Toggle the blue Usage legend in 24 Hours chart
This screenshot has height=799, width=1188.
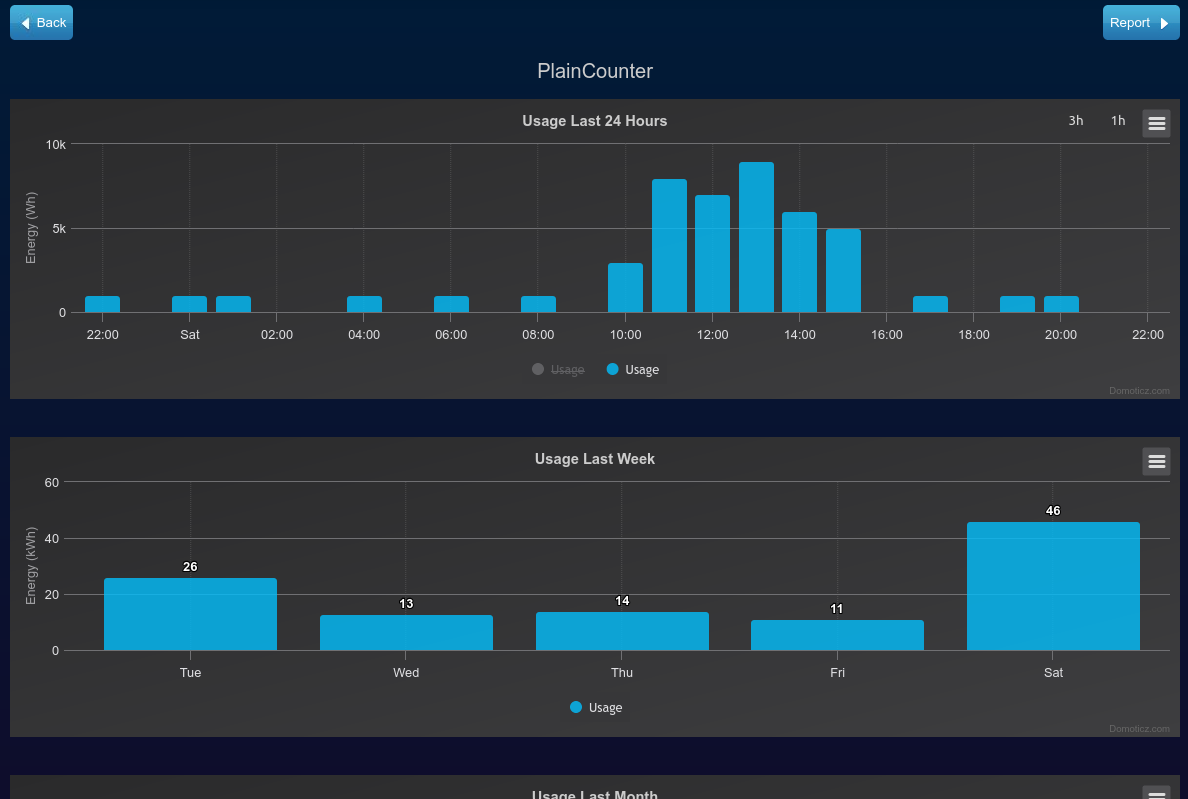633,370
